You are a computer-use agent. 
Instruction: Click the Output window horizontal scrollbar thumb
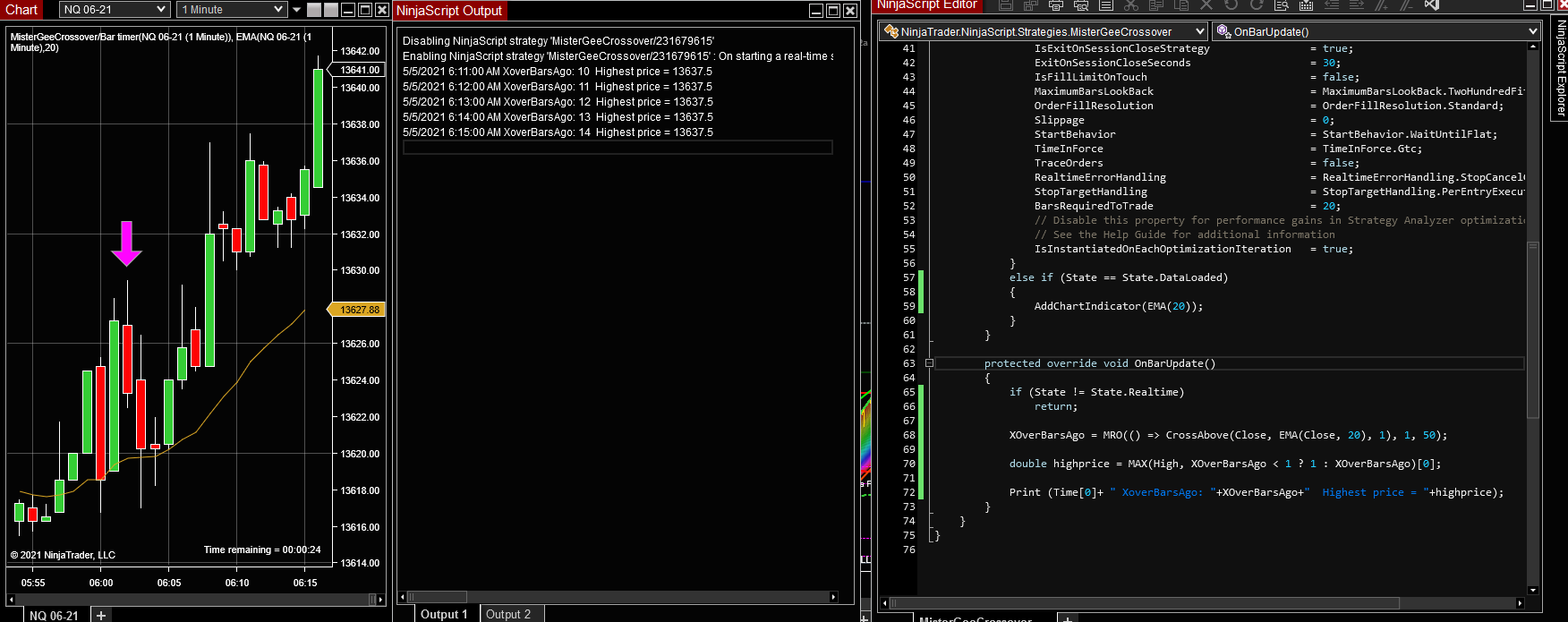click(438, 597)
